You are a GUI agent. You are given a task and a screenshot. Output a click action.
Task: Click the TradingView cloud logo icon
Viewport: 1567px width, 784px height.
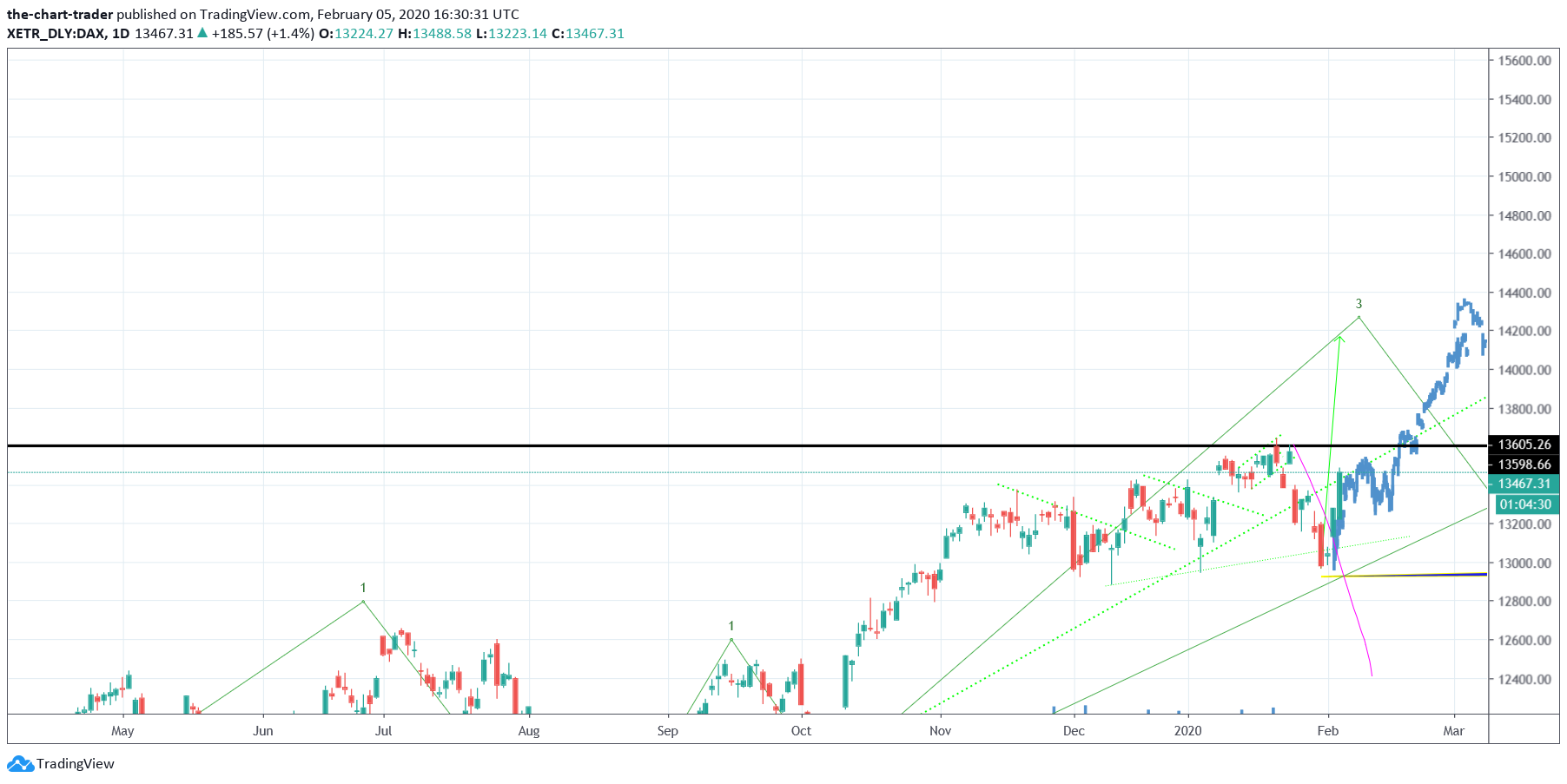point(20,764)
